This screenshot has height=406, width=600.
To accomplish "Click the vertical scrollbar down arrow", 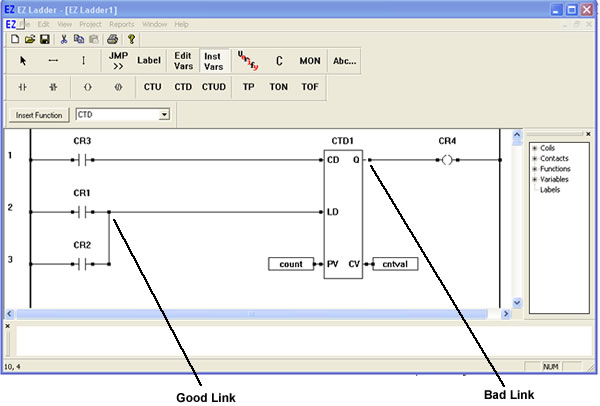I will [517, 302].
